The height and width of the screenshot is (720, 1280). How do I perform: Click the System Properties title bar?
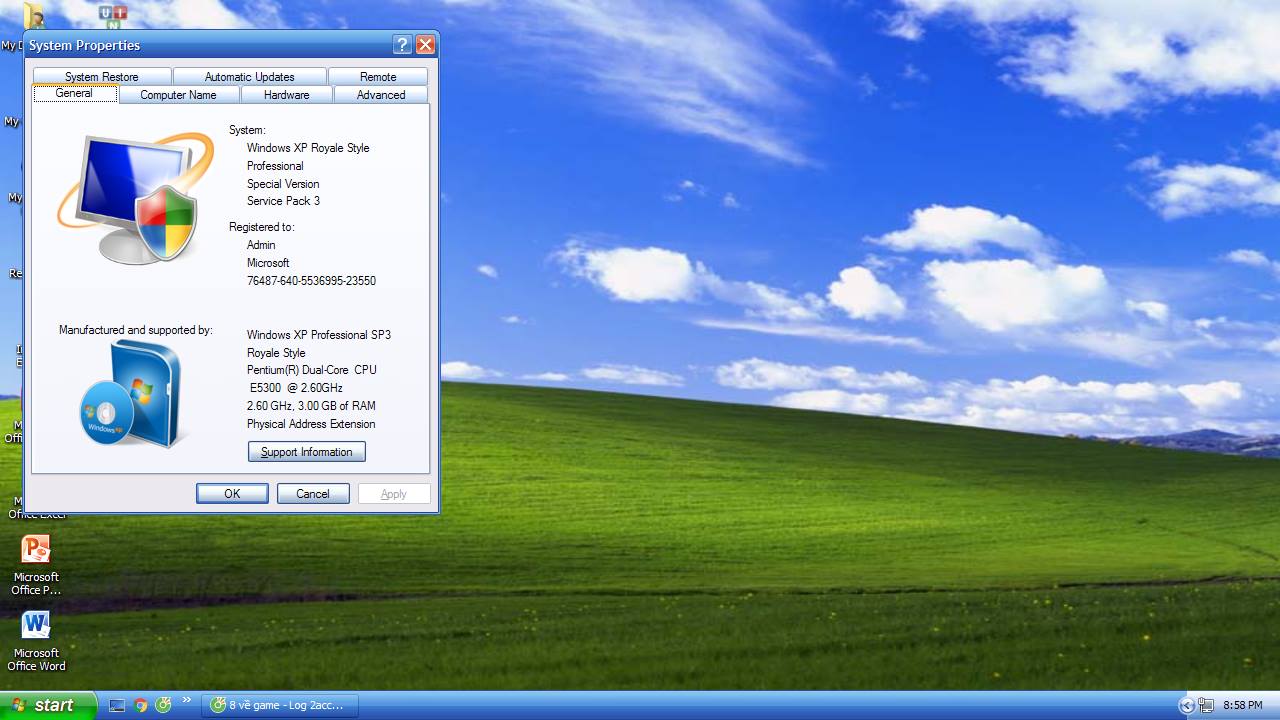pyautogui.click(x=210, y=45)
